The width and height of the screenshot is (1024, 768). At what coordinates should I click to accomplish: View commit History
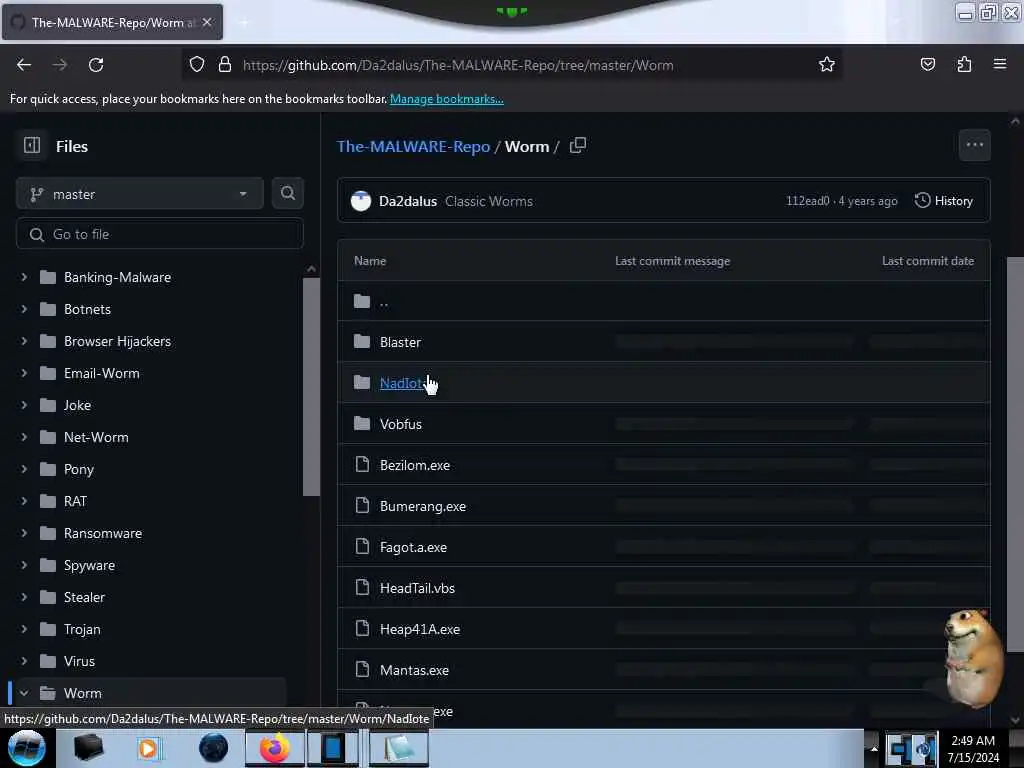pos(944,200)
